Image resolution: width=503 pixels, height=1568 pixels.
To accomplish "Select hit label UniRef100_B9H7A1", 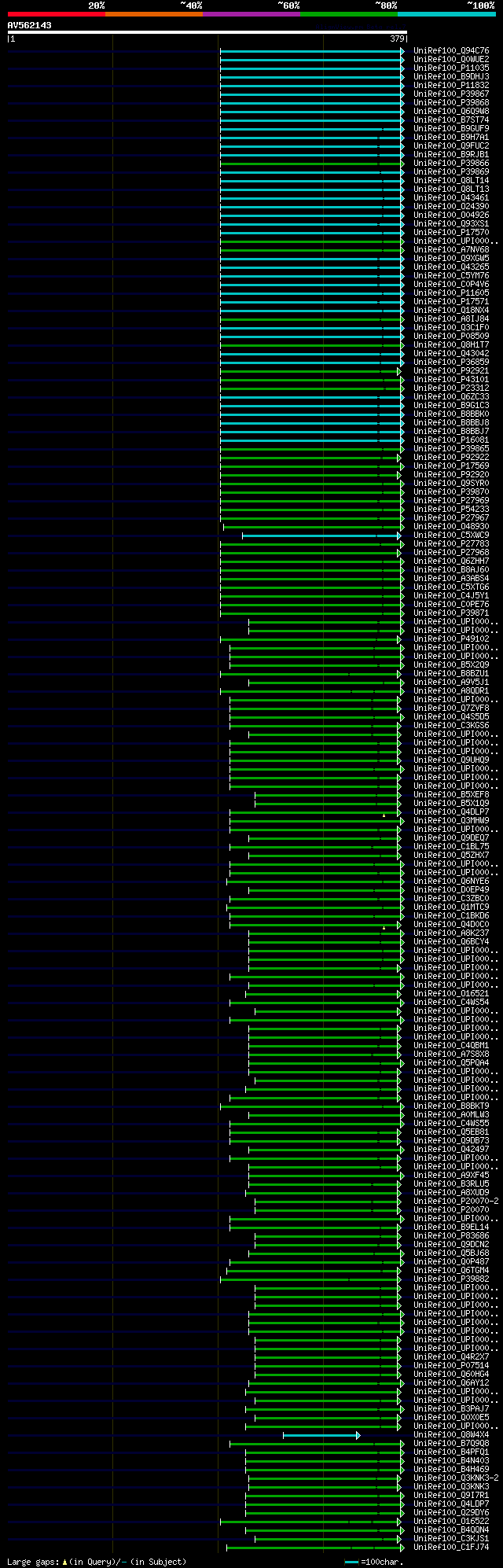I will pyautogui.click(x=451, y=138).
